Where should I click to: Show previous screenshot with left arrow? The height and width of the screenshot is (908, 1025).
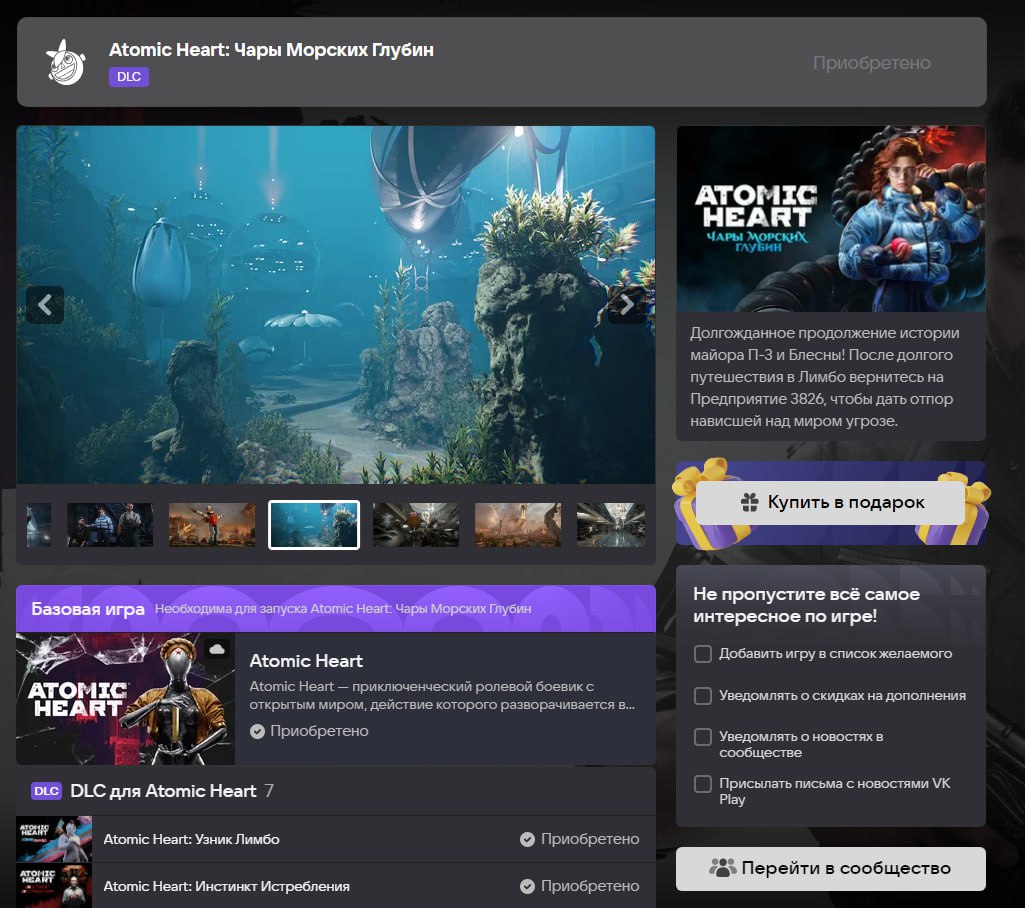45,305
